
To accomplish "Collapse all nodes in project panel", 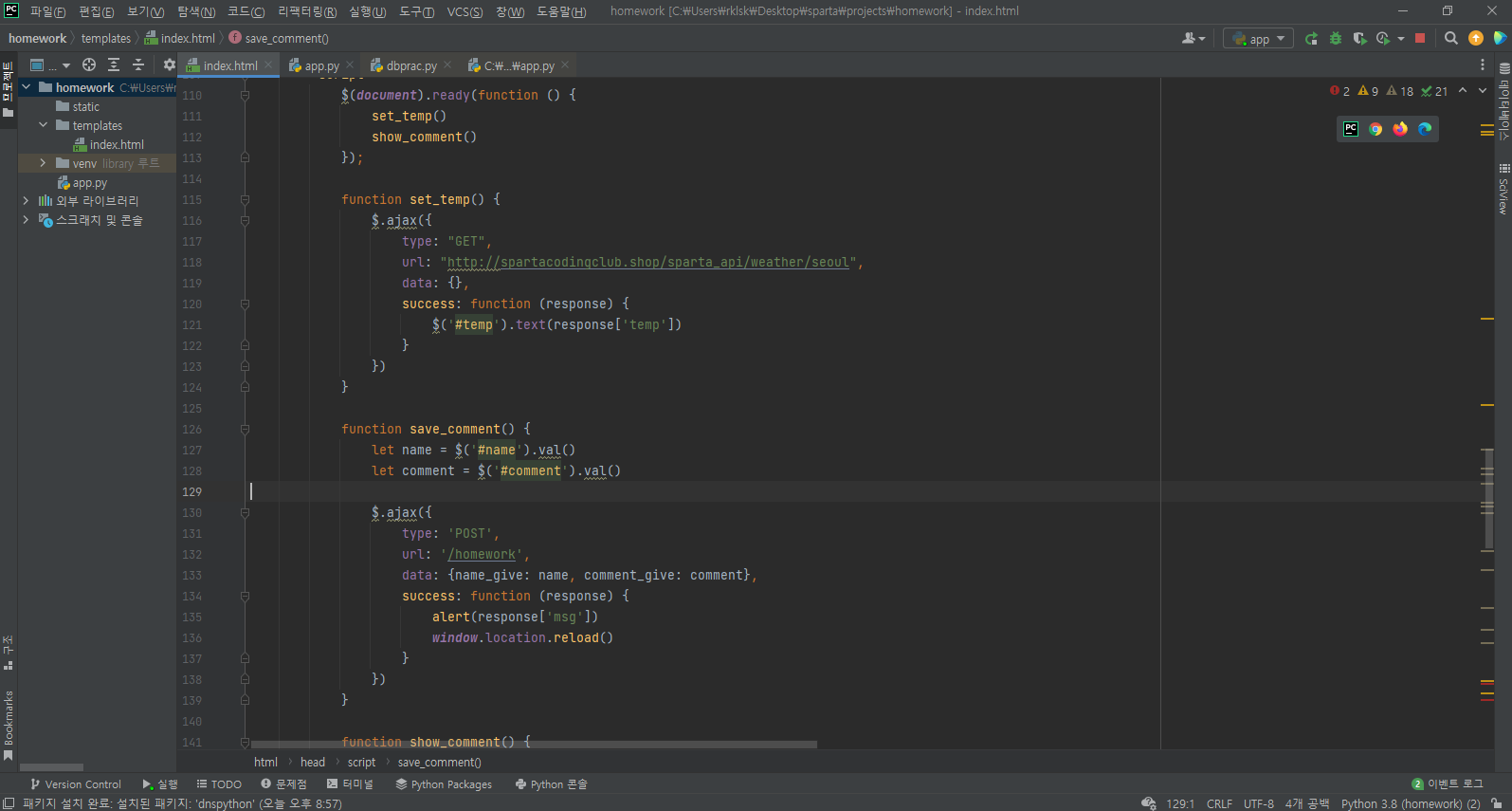I will click(x=138, y=65).
